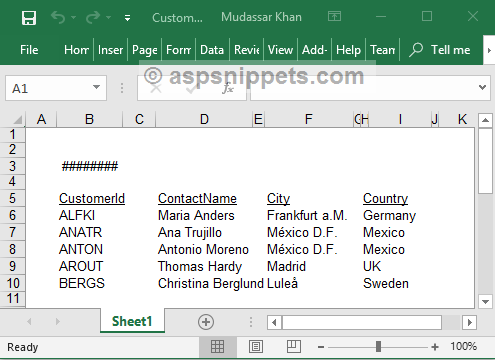The width and height of the screenshot is (495, 360).
Task: Click inside the formula bar input
Action: pyautogui.click(x=363, y=88)
